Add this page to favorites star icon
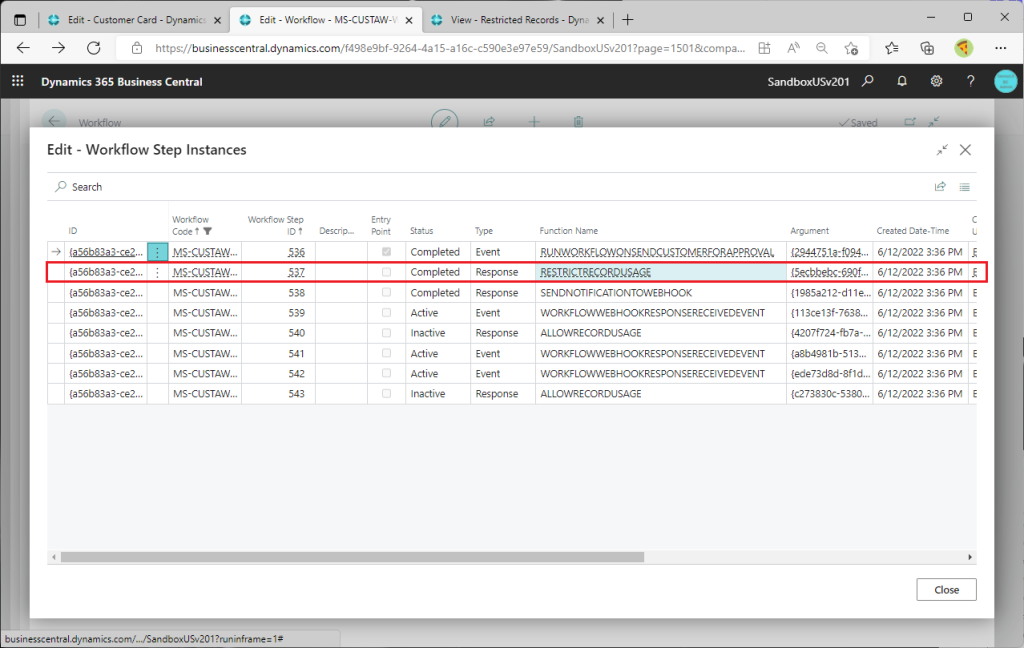 (851, 48)
